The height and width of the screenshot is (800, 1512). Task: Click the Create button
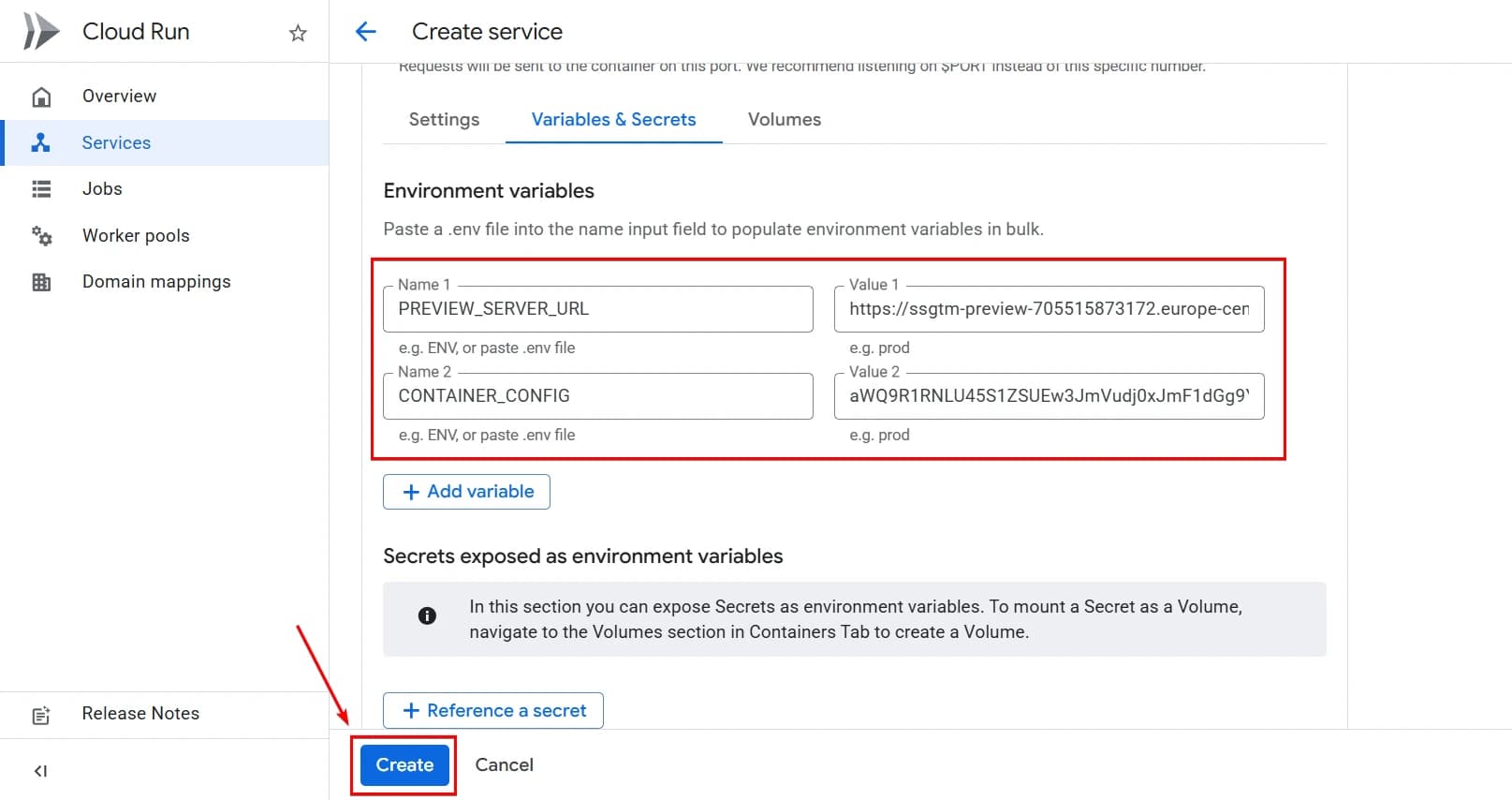(x=404, y=765)
